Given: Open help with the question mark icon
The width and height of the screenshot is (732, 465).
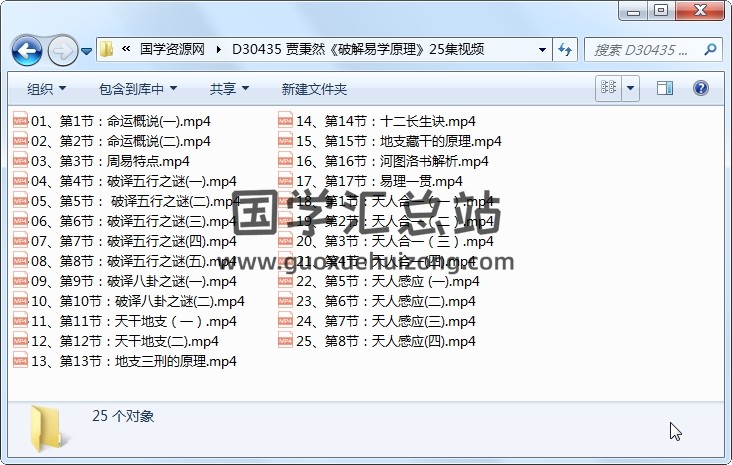Looking at the screenshot, I should (x=704, y=89).
